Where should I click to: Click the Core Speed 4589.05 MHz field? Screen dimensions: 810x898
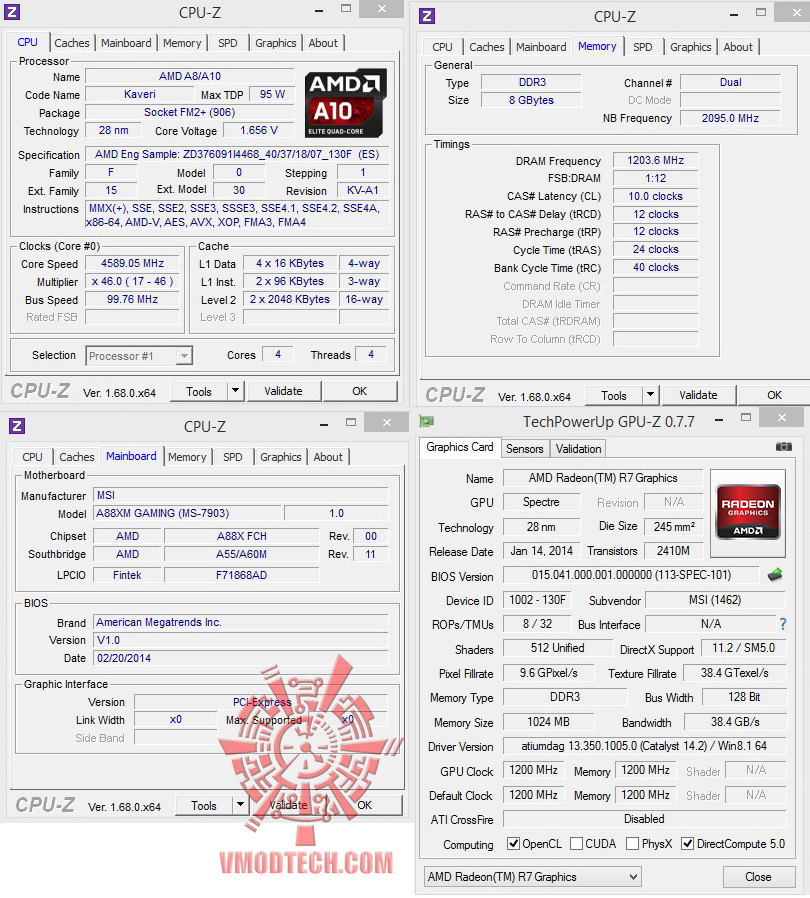point(132,263)
